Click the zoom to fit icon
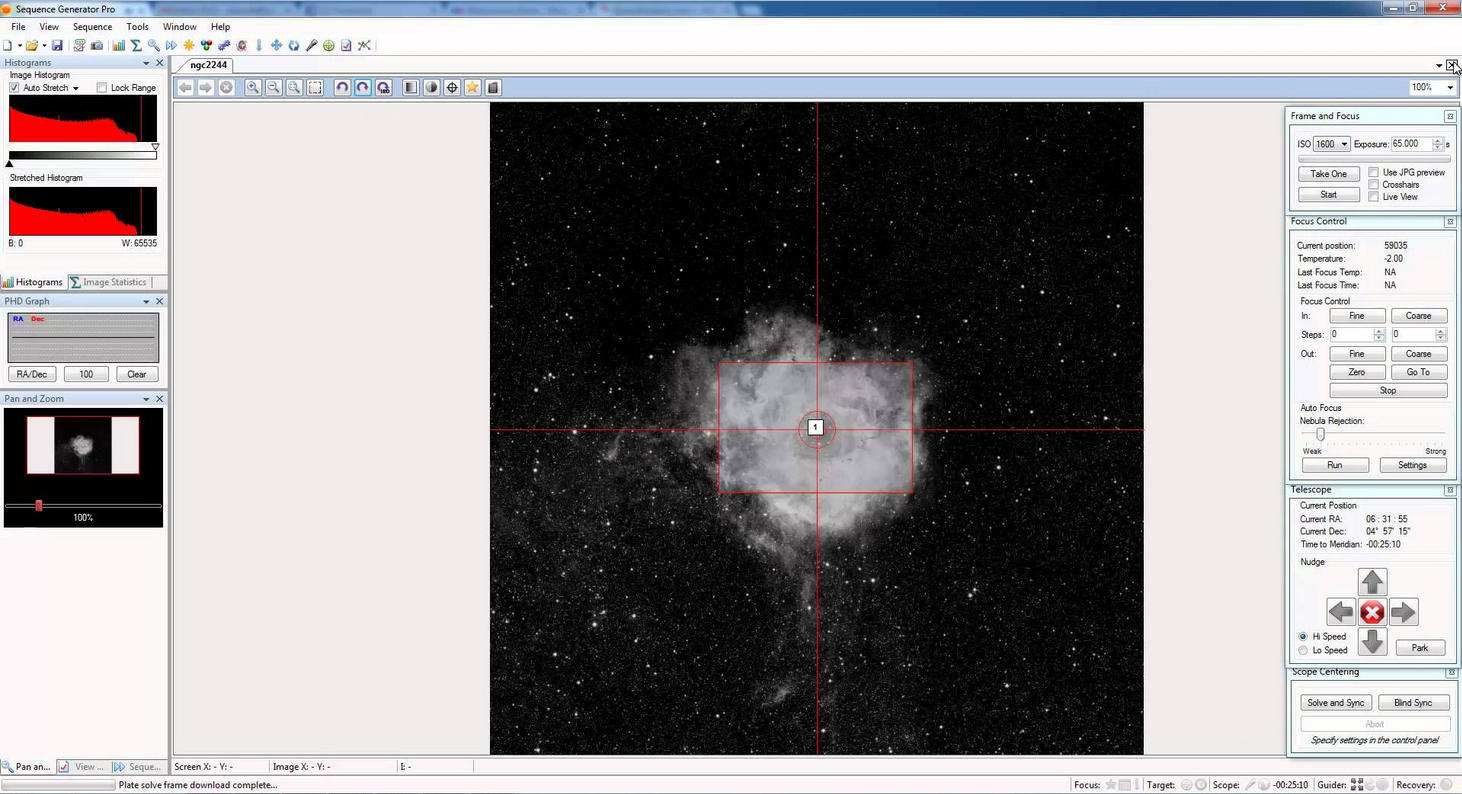This screenshot has width=1462, height=794. [x=294, y=87]
